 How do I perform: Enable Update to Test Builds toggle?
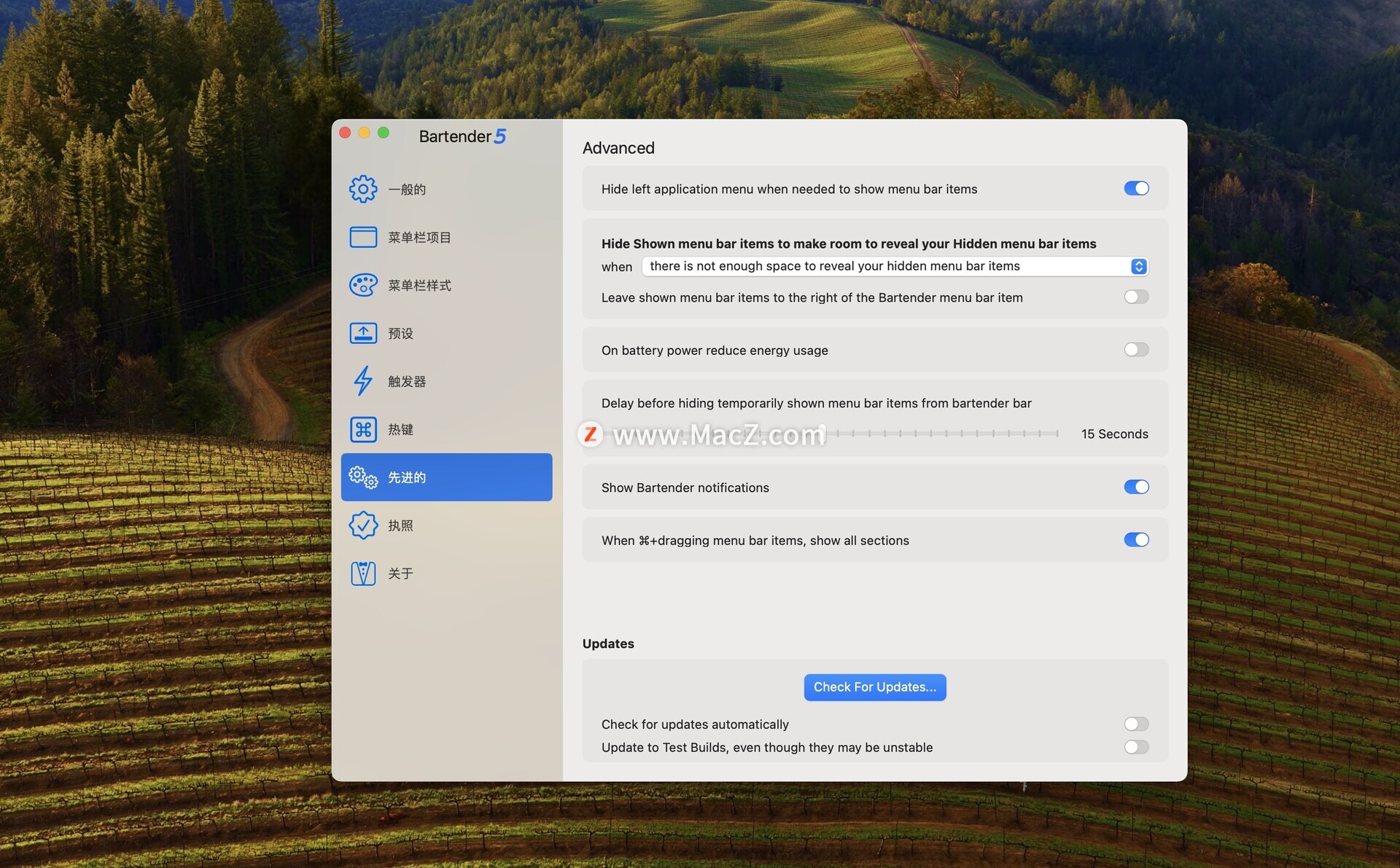coord(1136,747)
